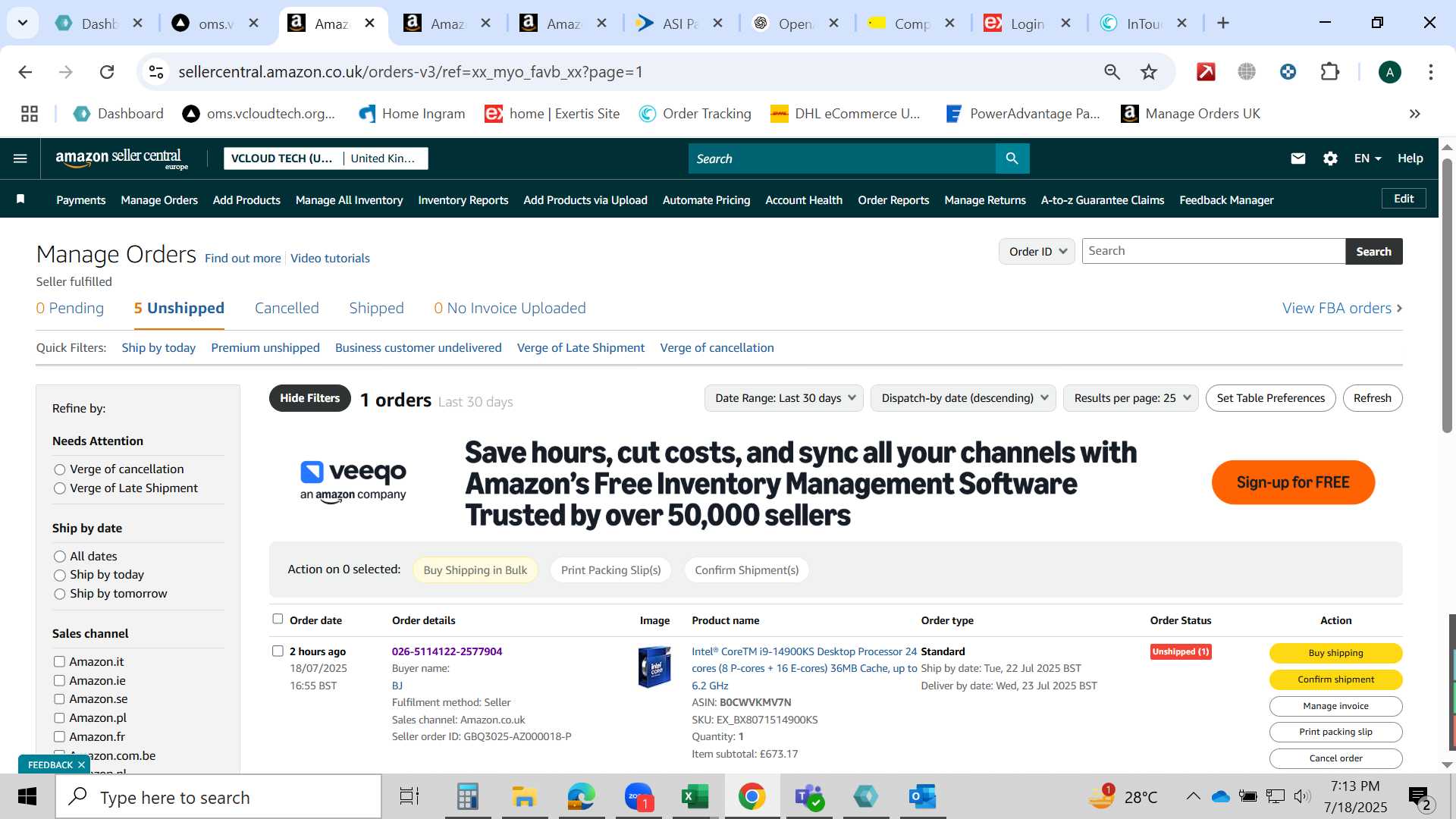Click the Order ID search input field
This screenshot has height=819, width=1456.
point(1213,252)
